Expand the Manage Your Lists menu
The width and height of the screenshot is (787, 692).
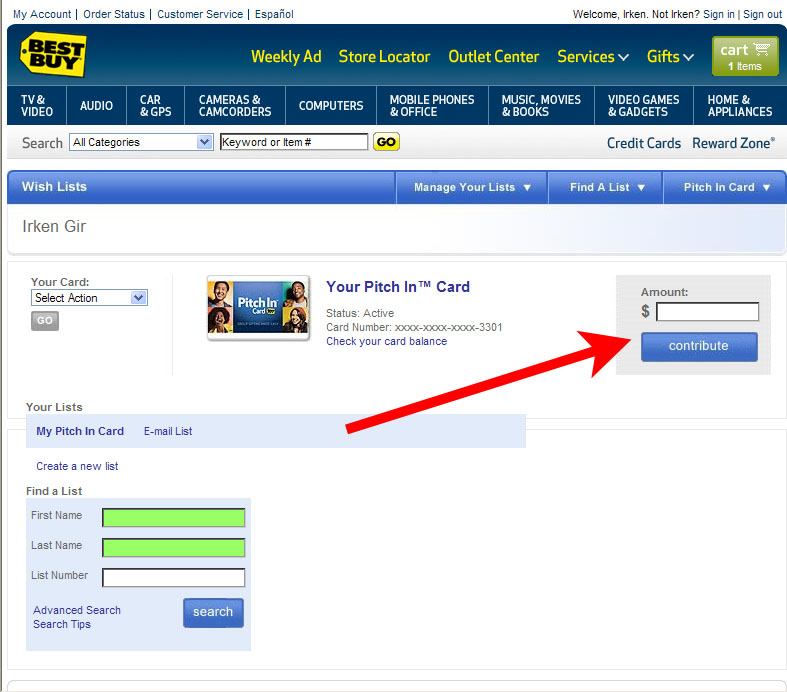click(472, 187)
